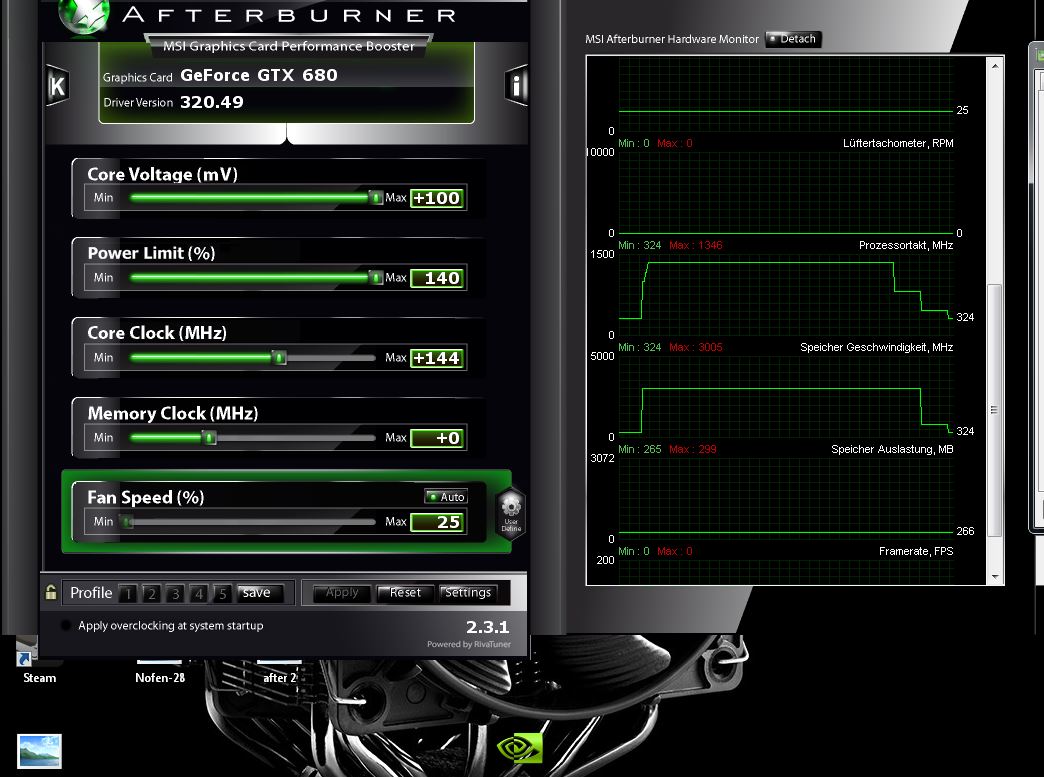The image size is (1044, 777).
Task: Open Afterburner Settings
Action: coord(467,593)
